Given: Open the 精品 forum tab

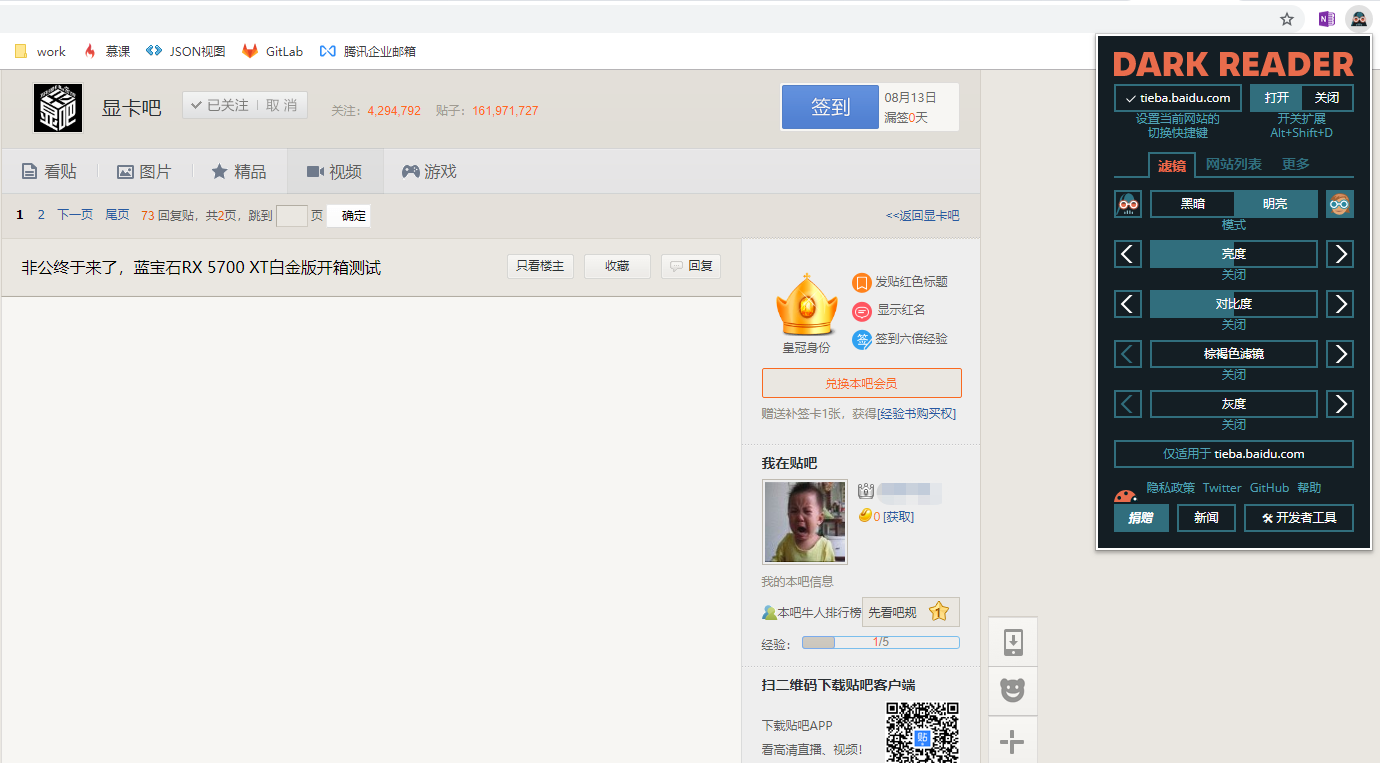Looking at the screenshot, I should click(x=239, y=172).
